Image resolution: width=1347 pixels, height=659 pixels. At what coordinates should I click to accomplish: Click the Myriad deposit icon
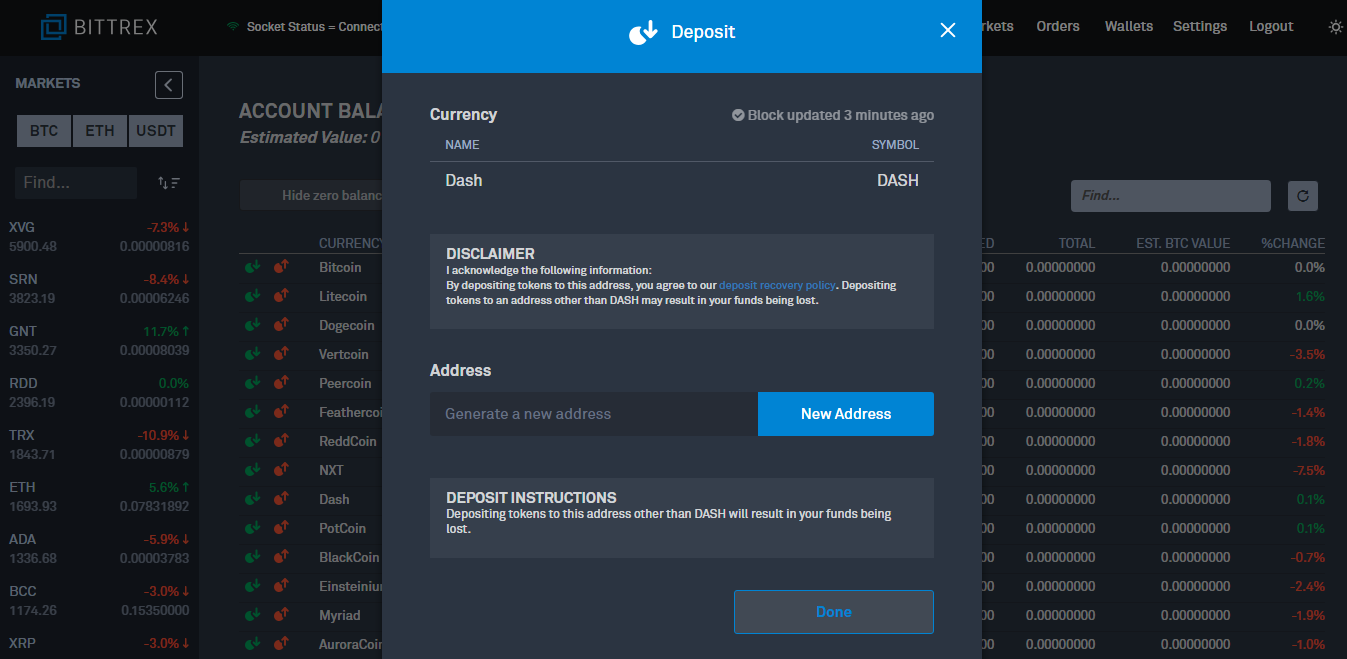click(252, 615)
